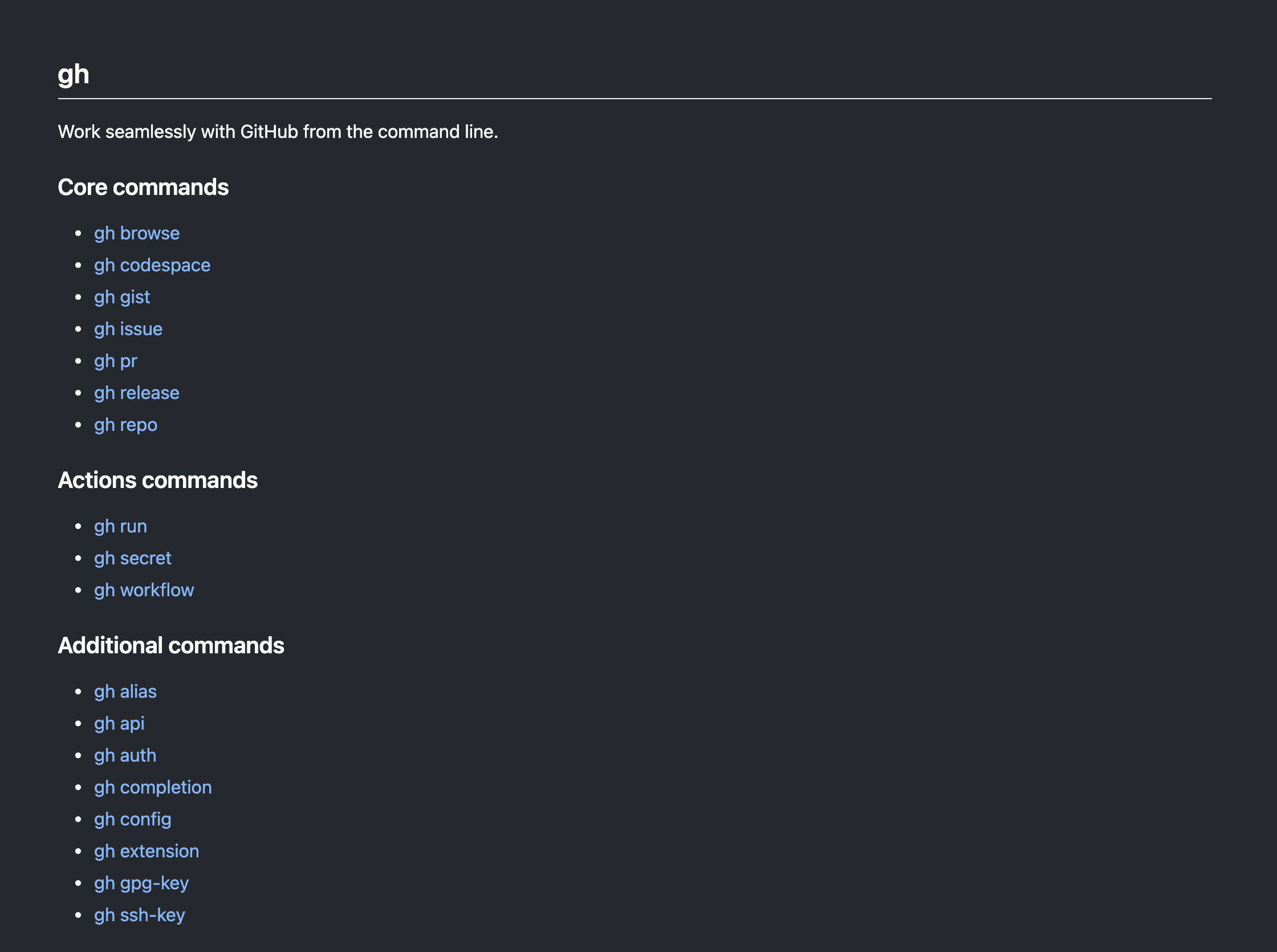This screenshot has height=952, width=1277.
Task: Open gh auth command documentation
Action: pyautogui.click(x=125, y=756)
